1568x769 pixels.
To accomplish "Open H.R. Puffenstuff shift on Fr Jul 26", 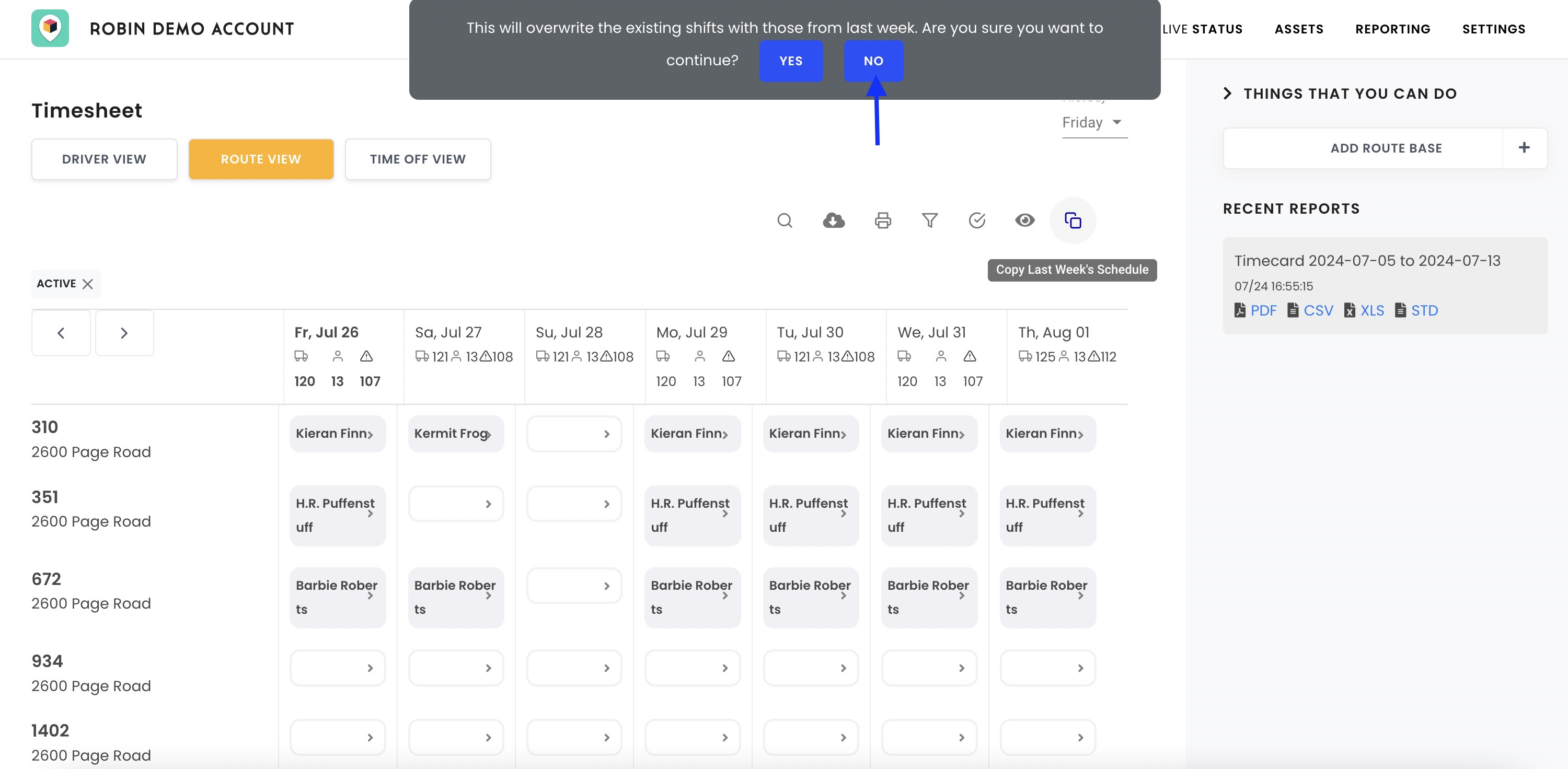I will [337, 515].
